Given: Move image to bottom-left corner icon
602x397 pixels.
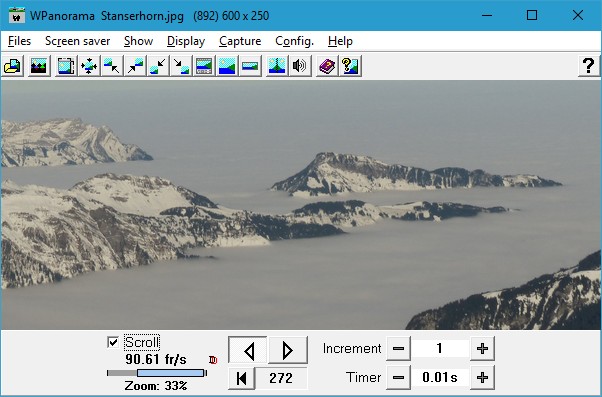Looking at the screenshot, I should (x=158, y=66).
